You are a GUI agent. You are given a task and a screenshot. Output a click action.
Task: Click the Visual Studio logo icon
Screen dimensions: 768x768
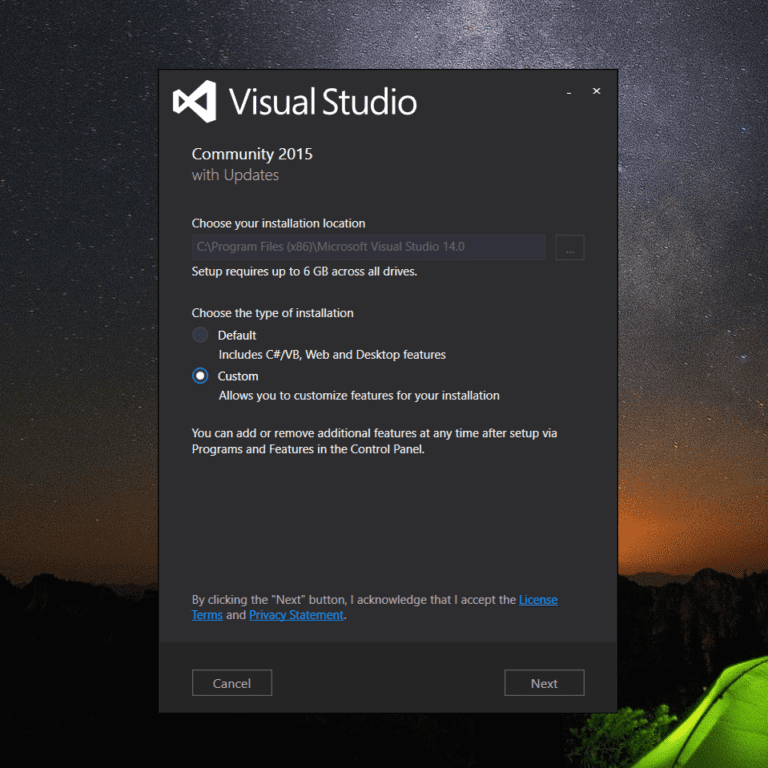[194, 102]
